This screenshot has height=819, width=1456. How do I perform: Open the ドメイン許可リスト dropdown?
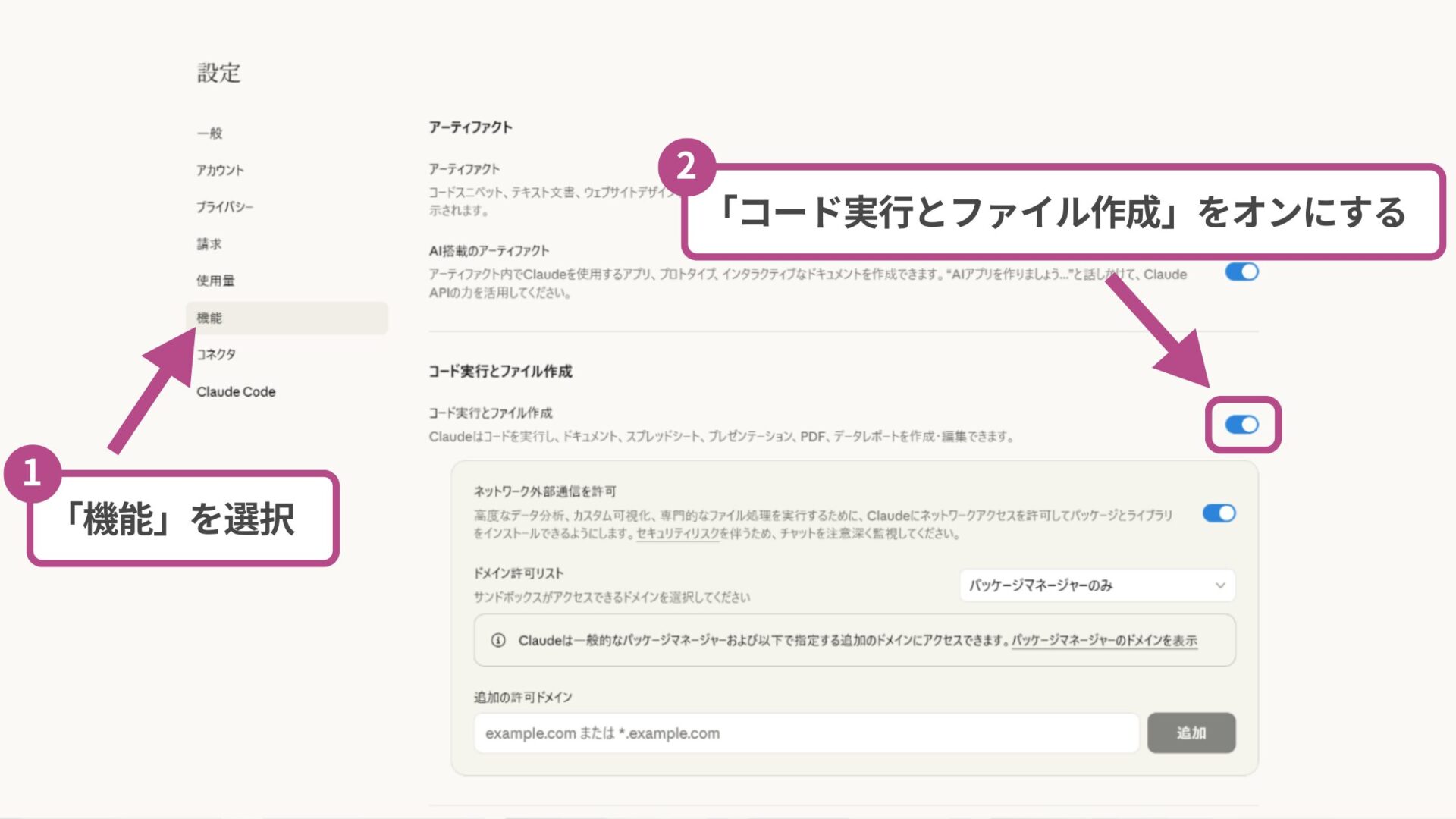pyautogui.click(x=1097, y=585)
